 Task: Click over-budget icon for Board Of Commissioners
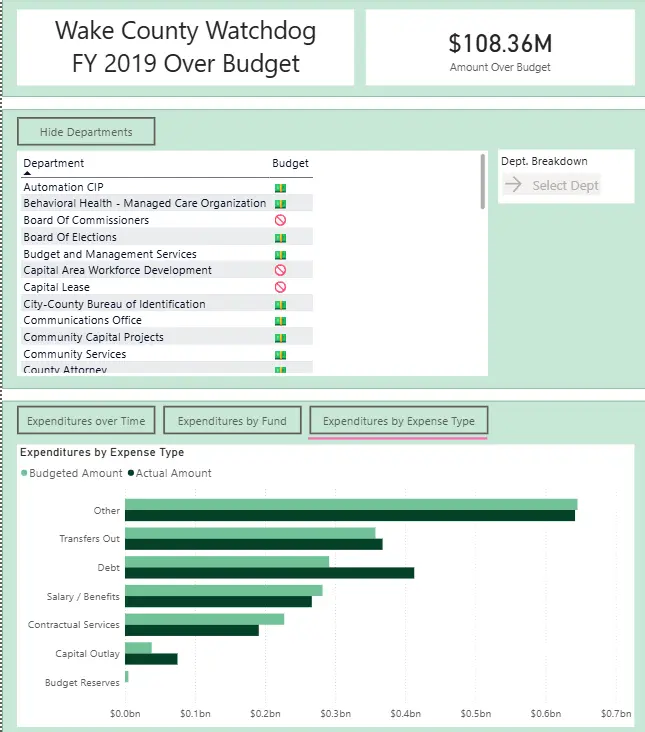pos(280,220)
